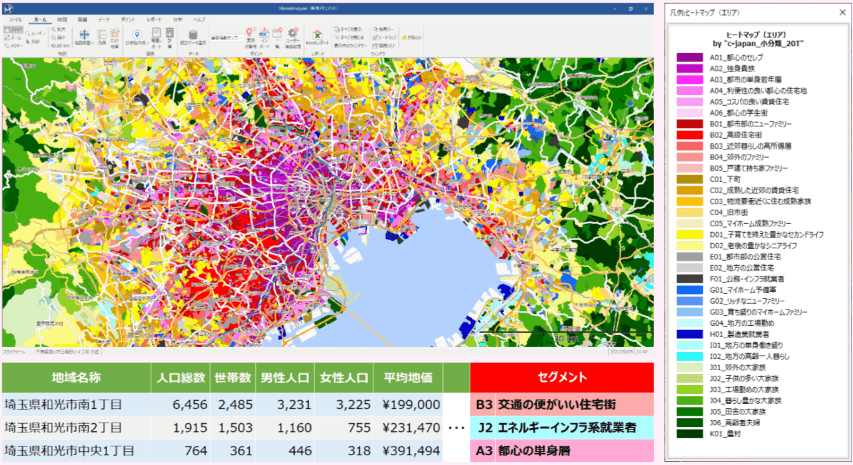Click the Excelレポート icon
This screenshot has height=465, width=853.
pos(317,37)
